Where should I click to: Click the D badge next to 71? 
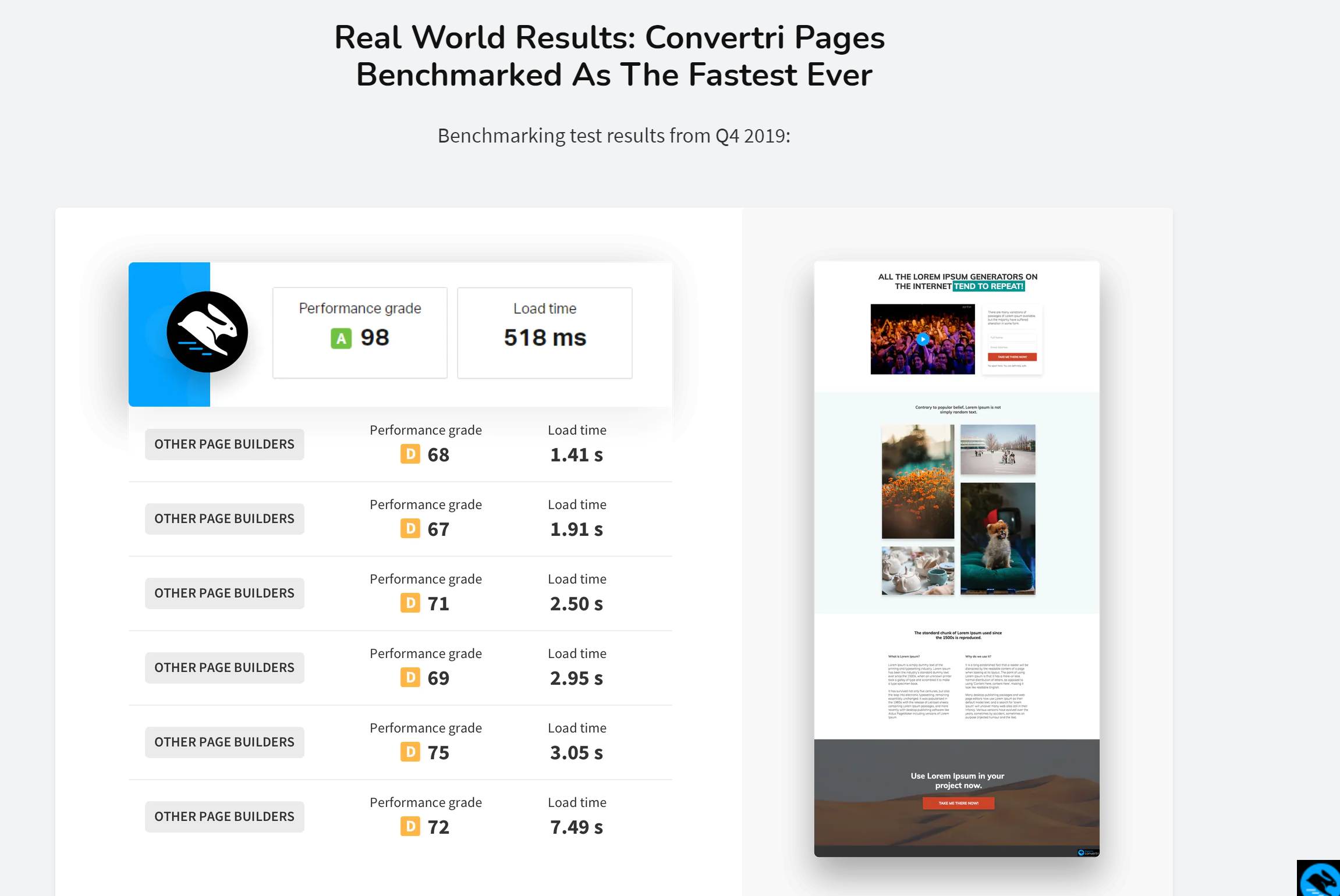[410, 603]
